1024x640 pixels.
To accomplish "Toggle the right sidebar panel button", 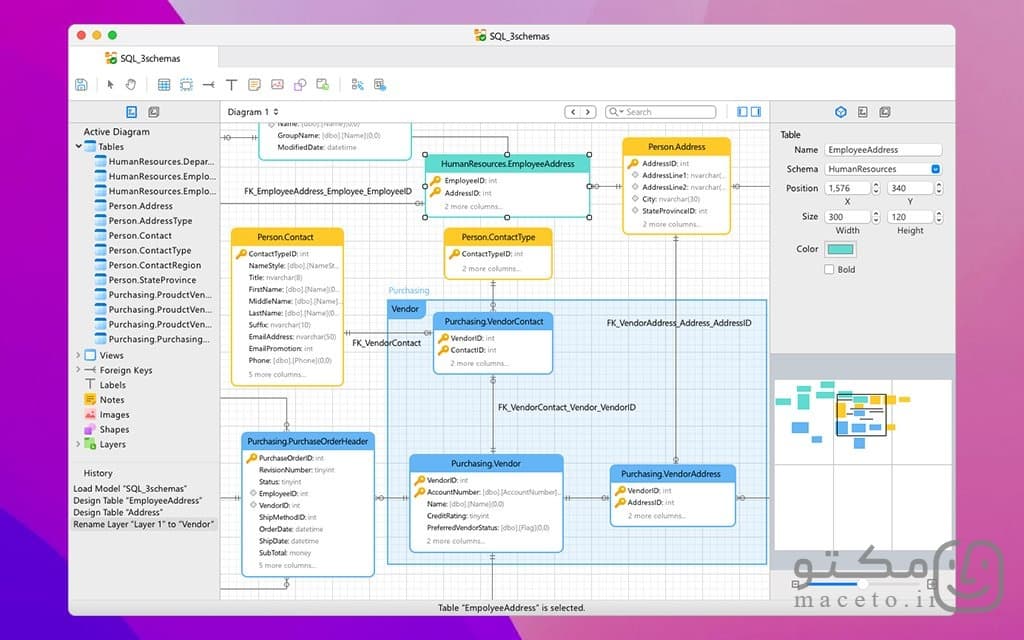I will [756, 112].
